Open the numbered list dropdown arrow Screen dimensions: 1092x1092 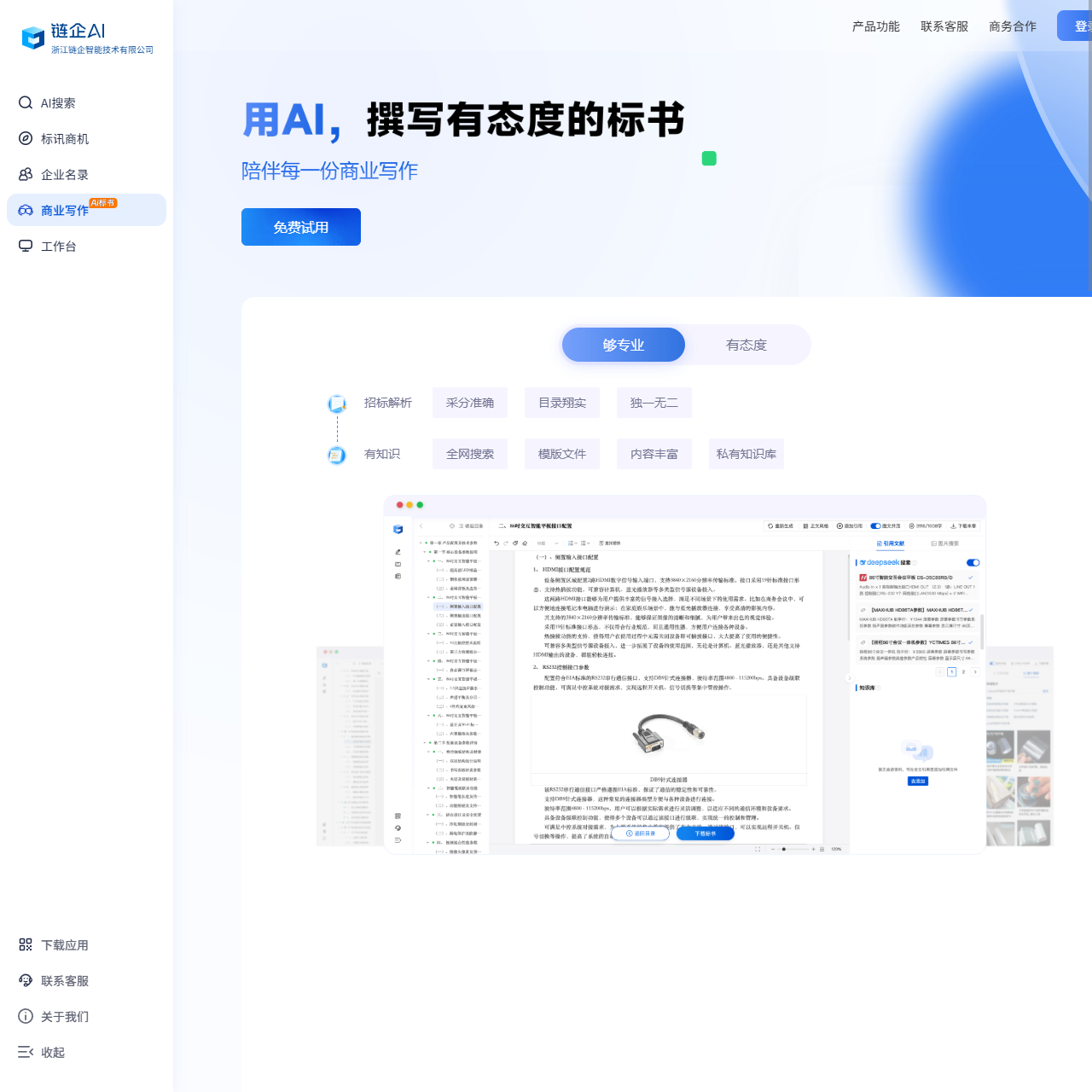click(576, 543)
